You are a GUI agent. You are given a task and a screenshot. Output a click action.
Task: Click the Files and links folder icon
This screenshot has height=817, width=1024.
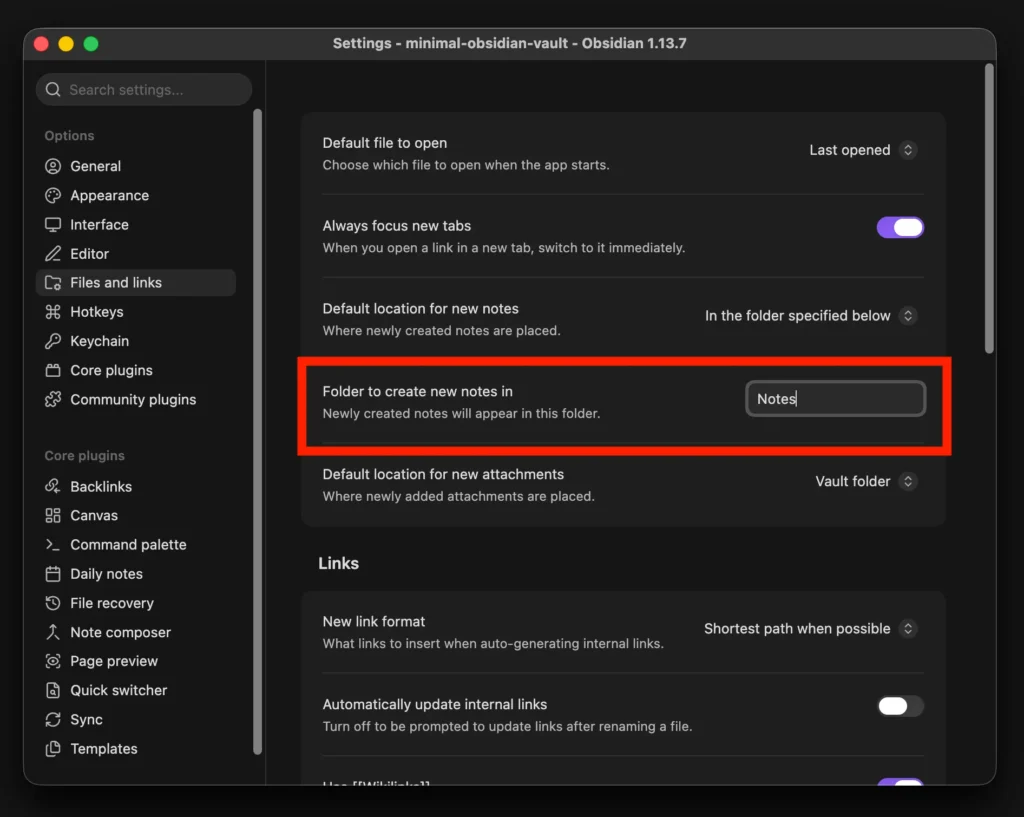(x=53, y=283)
